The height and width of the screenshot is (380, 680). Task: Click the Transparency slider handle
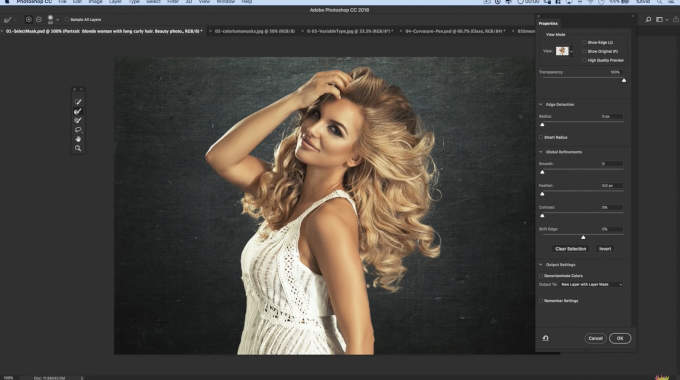pyautogui.click(x=624, y=80)
